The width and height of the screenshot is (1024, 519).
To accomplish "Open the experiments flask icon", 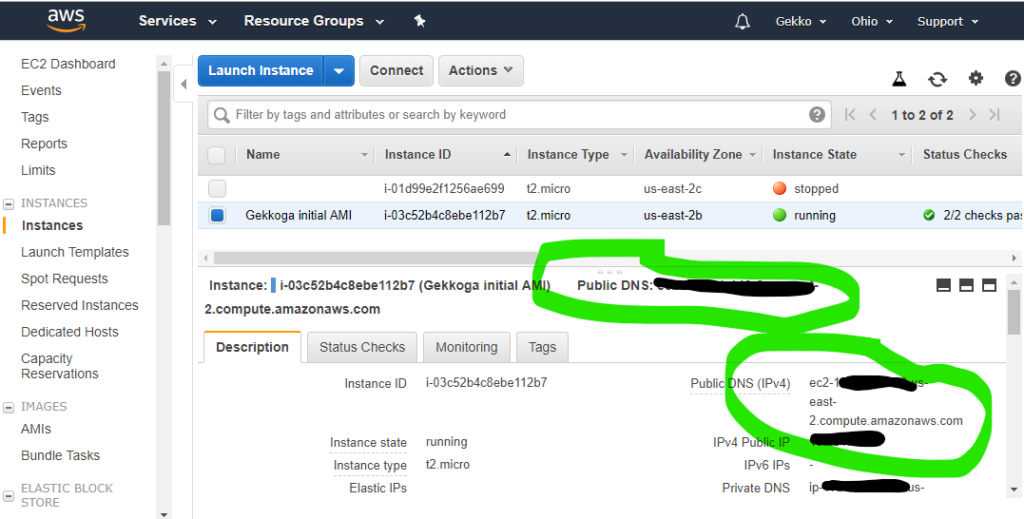I will click(x=899, y=79).
